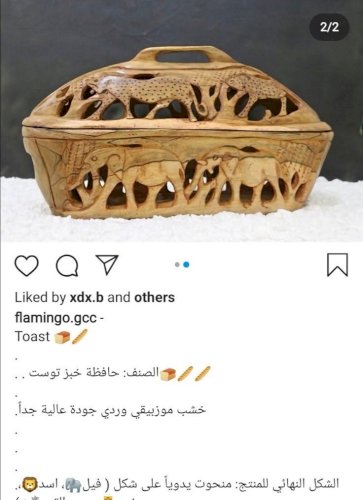Click the lion emoji in the caption
Viewport: 363px width, 500px height.
(30, 484)
